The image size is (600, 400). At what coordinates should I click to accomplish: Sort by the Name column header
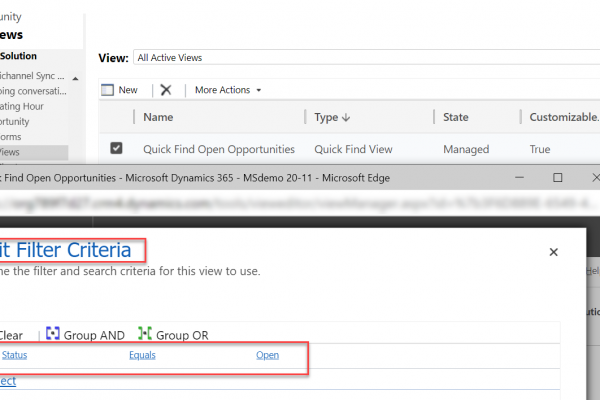coord(158,117)
